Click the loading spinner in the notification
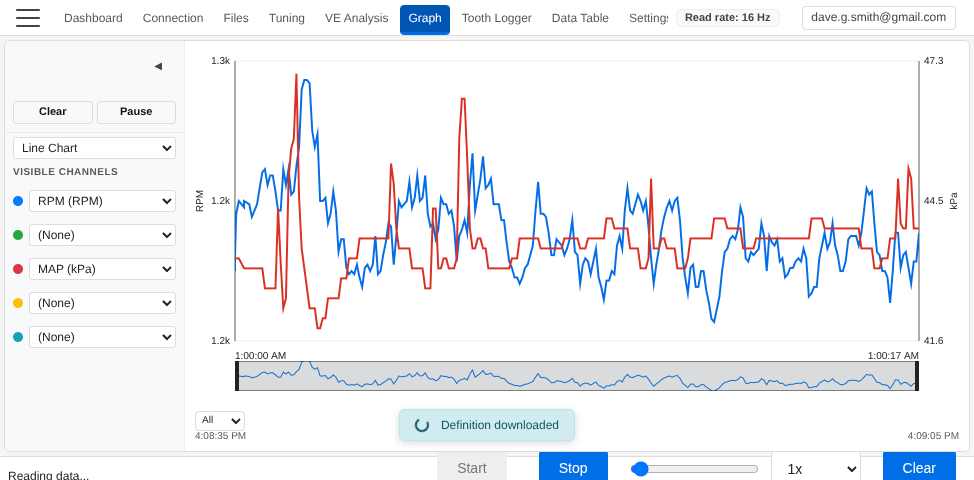The width and height of the screenshot is (974, 480). click(422, 425)
